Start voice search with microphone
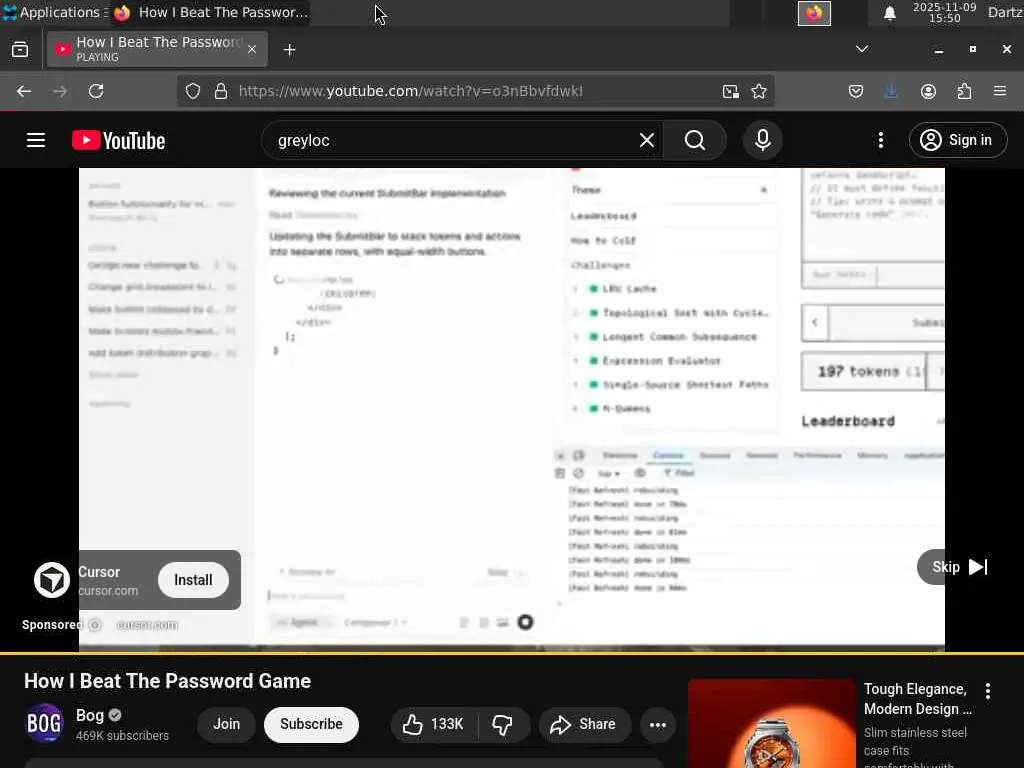Screen dimensions: 1024x768 coord(763,140)
